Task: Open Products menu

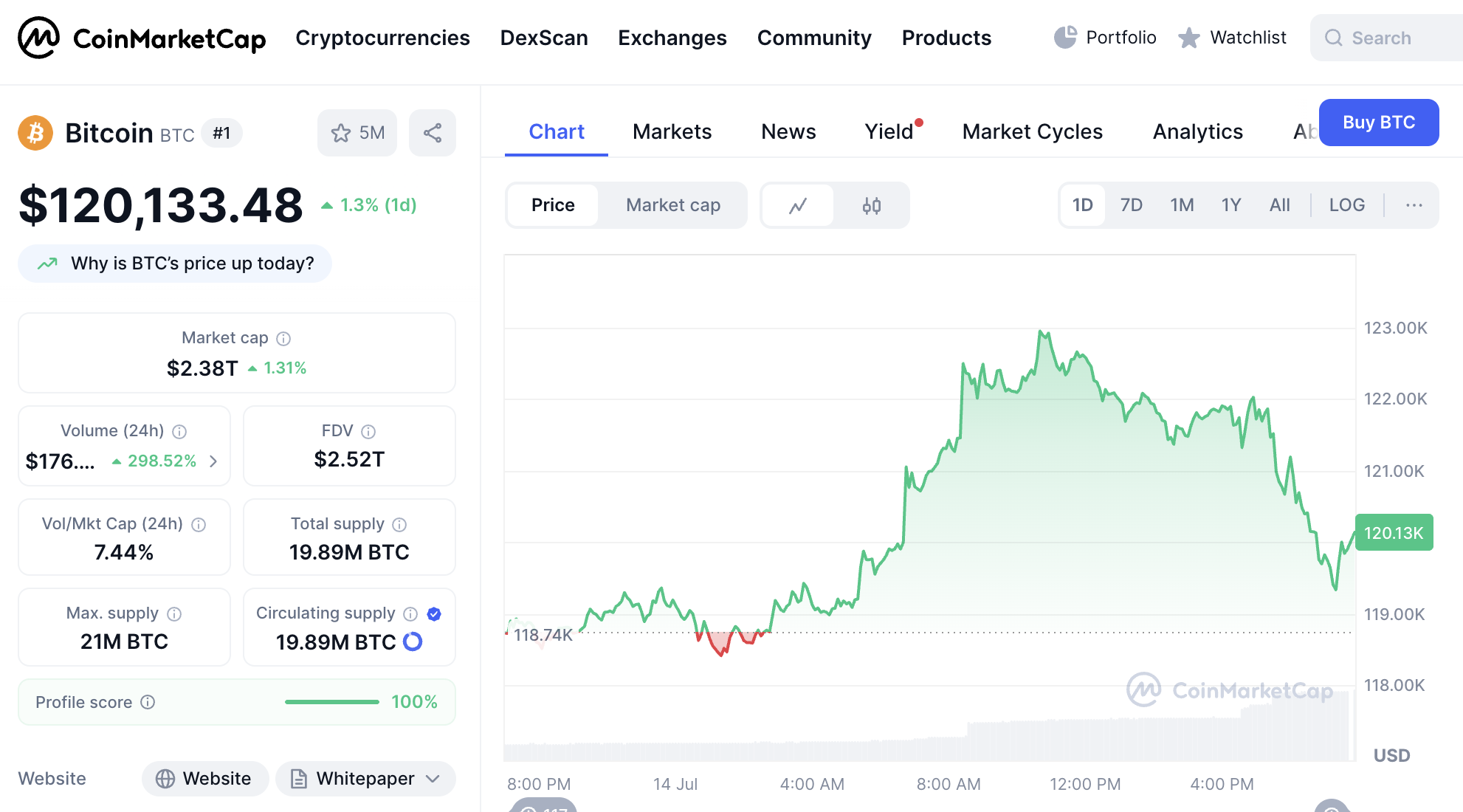Action: click(946, 38)
